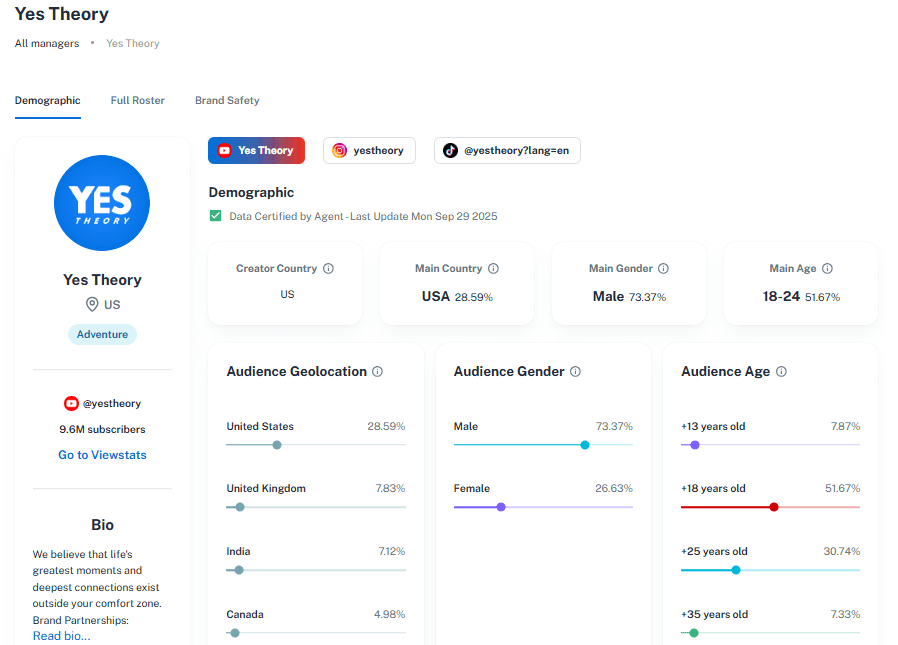This screenshot has width=898, height=645.
Task: Click the Adventure category tag
Action: (x=103, y=335)
